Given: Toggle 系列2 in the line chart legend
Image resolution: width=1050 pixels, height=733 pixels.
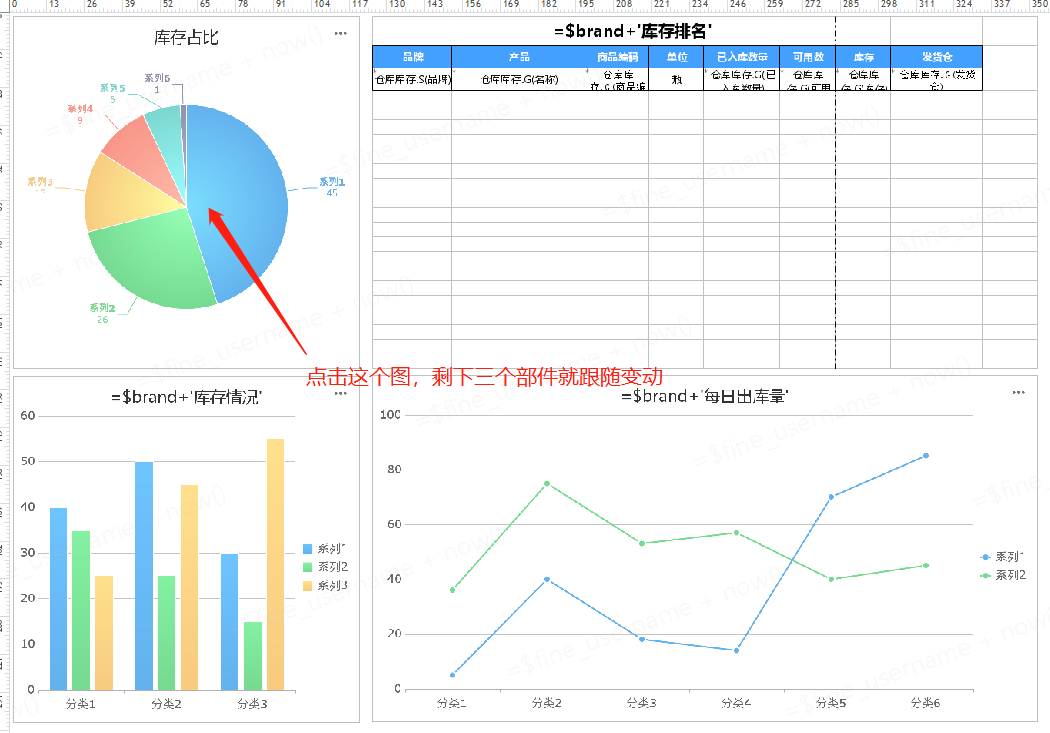Looking at the screenshot, I should click(1002, 575).
